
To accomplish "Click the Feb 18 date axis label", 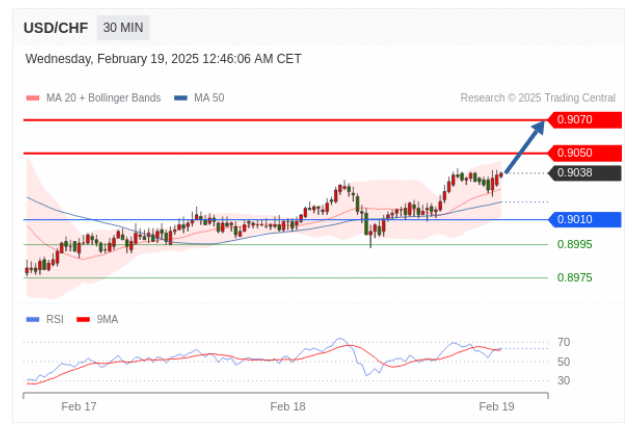I will [x=288, y=407].
